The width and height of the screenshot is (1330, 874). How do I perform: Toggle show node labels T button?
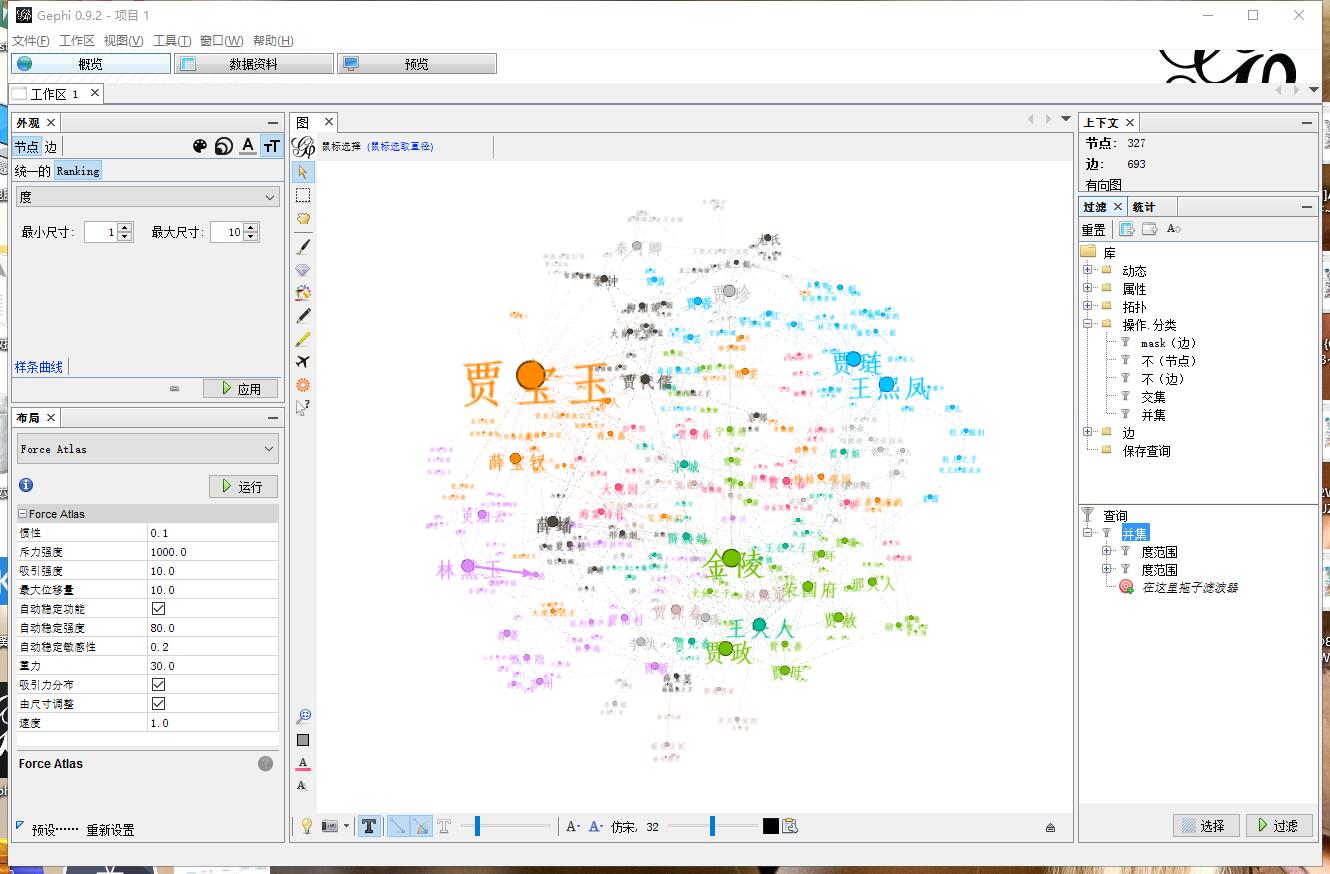click(369, 826)
